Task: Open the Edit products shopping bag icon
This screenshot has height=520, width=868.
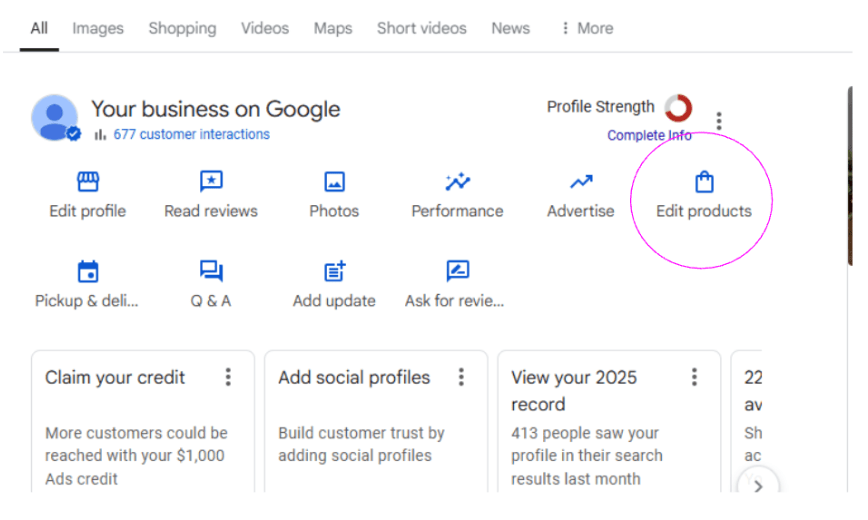Action: [x=704, y=182]
